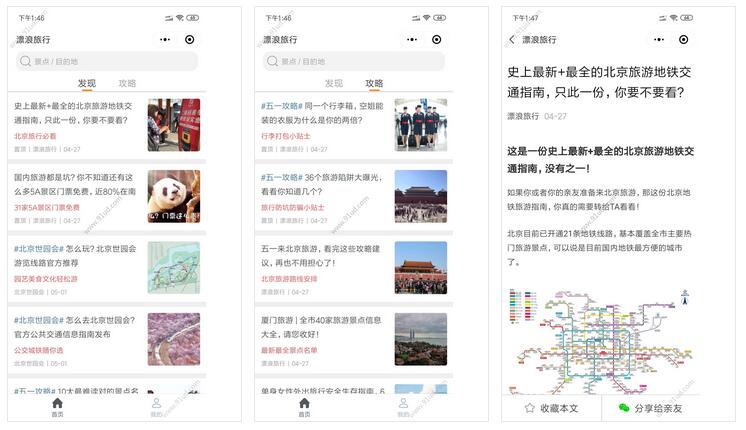Tap the Xiamen coastal skyline thumbnail
This screenshot has width=746, height=430.
(x=421, y=339)
